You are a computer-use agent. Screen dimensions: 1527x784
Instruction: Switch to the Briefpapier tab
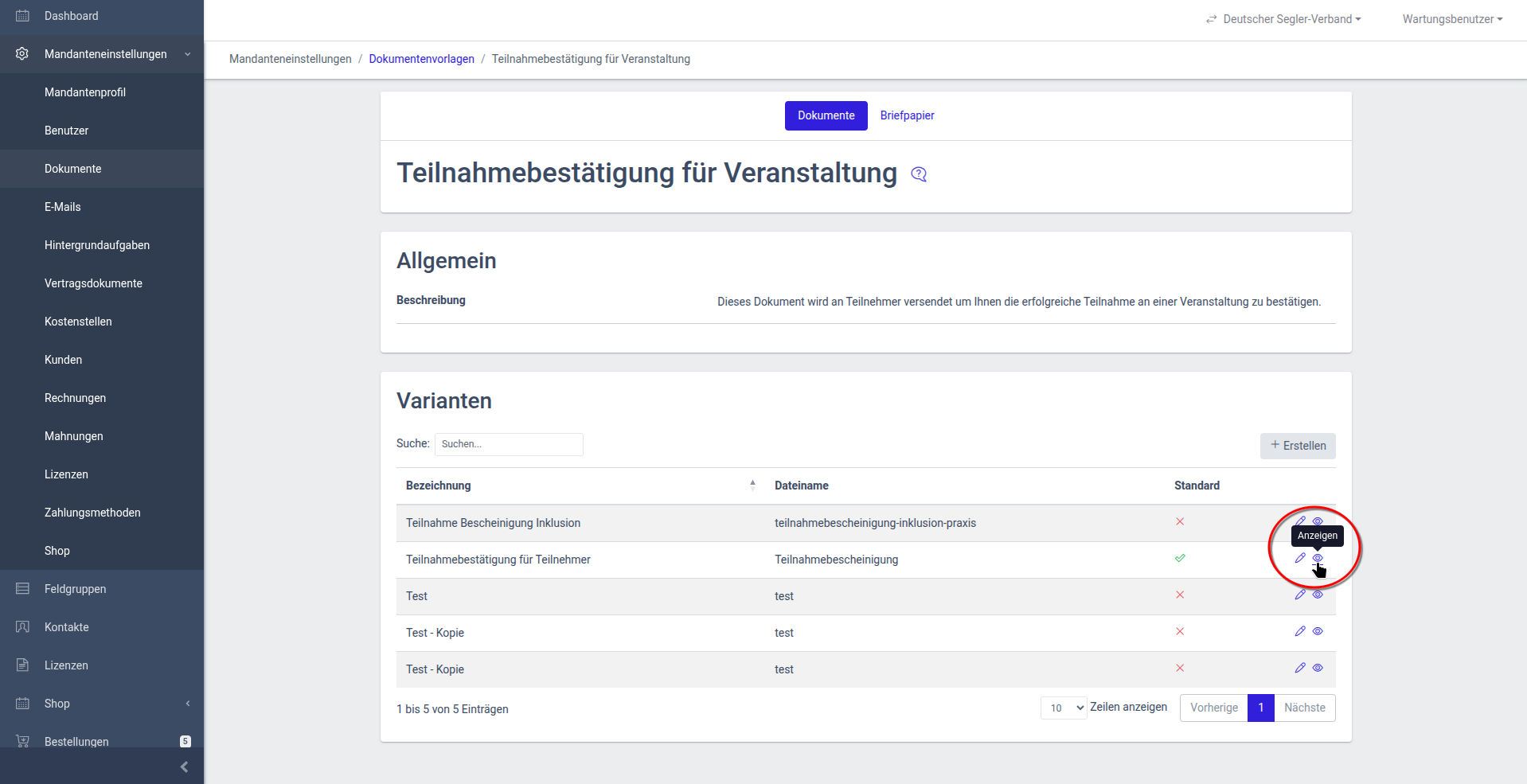coord(907,115)
